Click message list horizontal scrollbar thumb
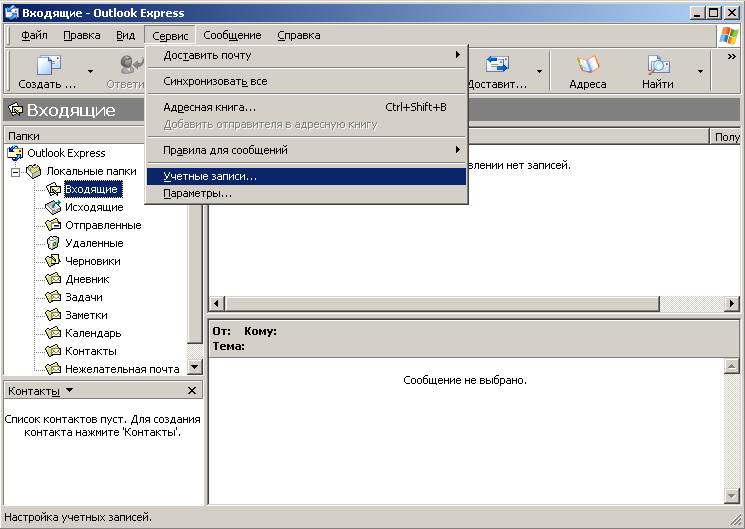The width and height of the screenshot is (745, 529). [x=442, y=303]
